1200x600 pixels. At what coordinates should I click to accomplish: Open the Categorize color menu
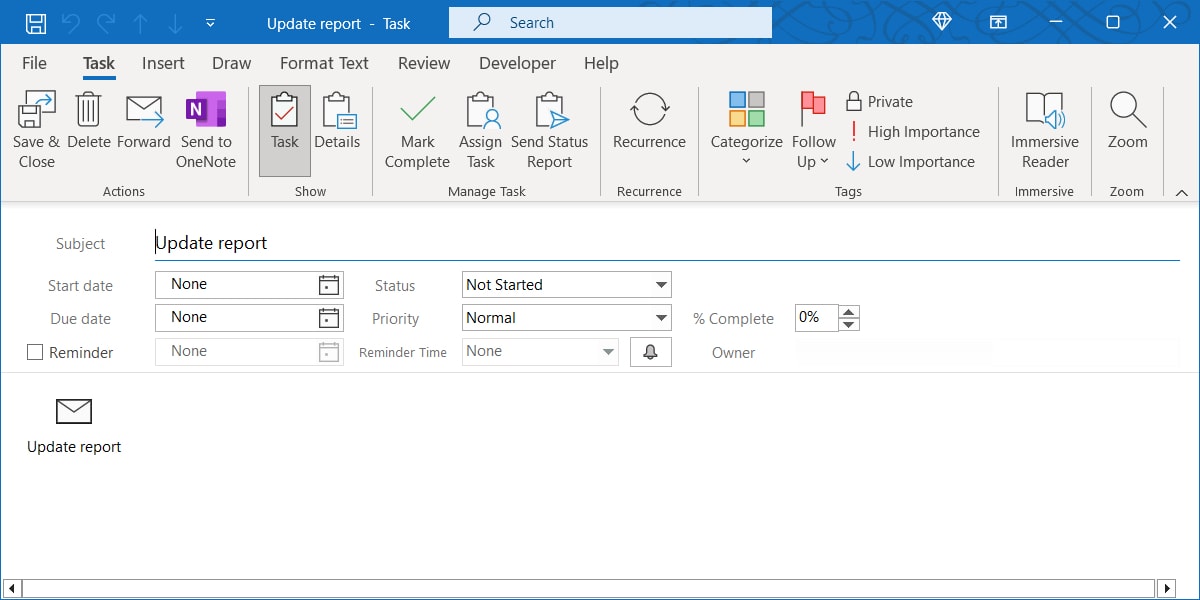(746, 130)
